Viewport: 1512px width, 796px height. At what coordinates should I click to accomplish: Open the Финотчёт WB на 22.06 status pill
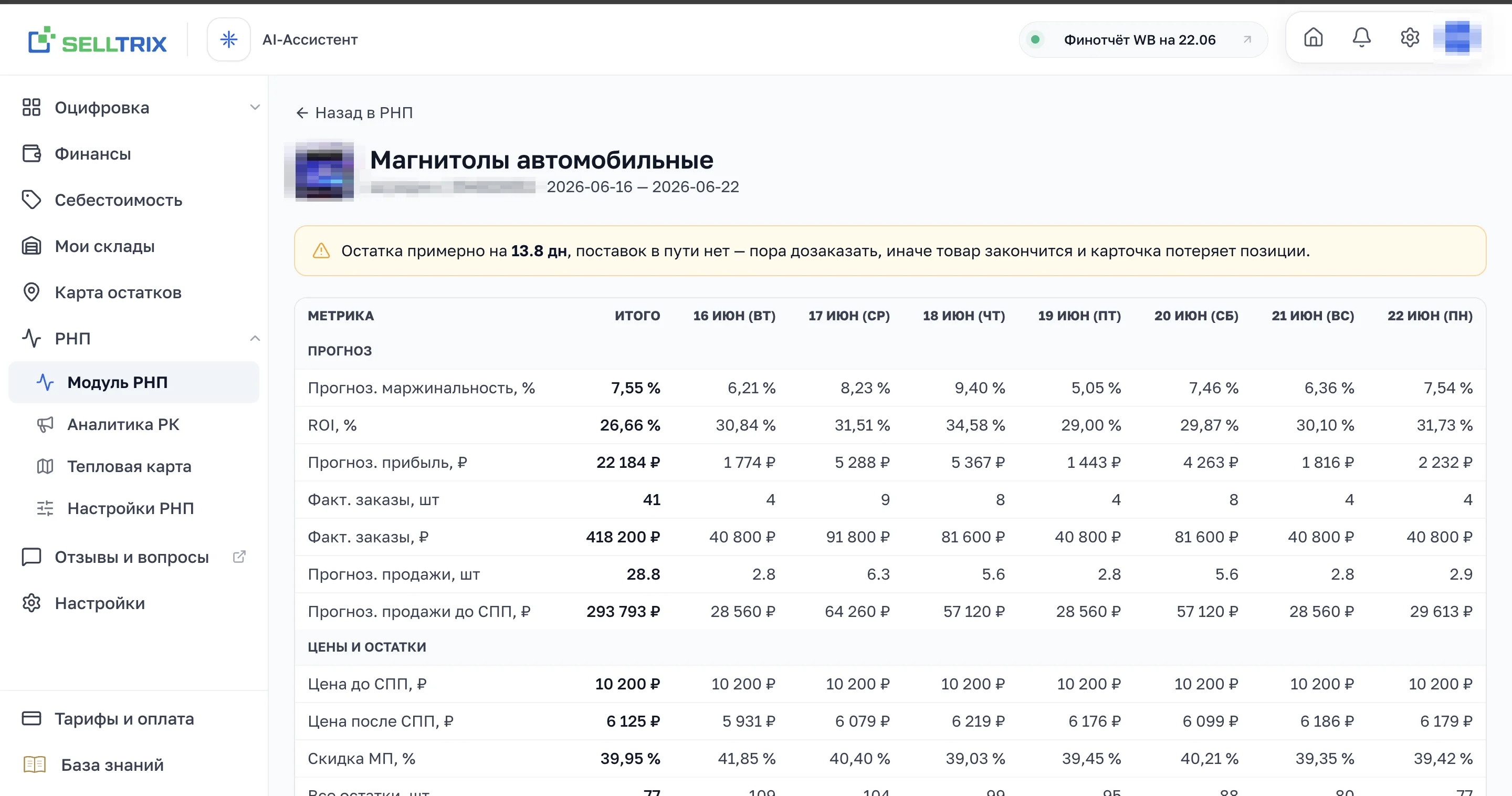click(1142, 40)
